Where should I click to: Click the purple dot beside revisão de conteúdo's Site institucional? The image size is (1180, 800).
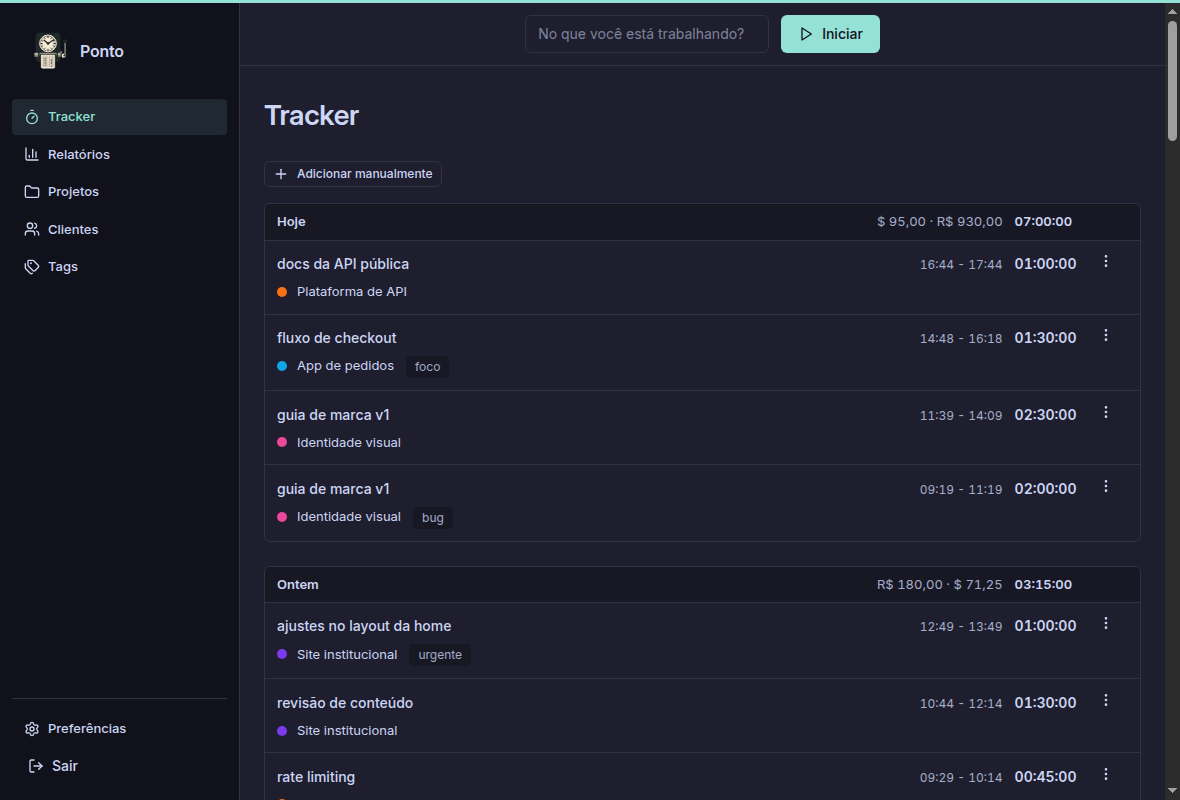coord(282,731)
